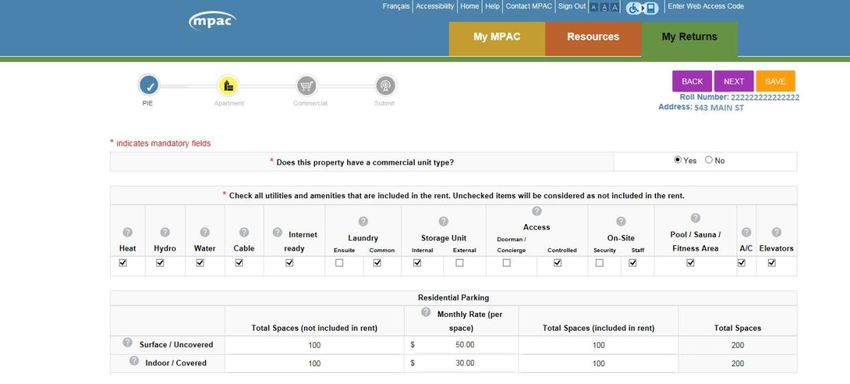Open the Contact MPAC link
The height and width of the screenshot is (384, 850).
[529, 7]
